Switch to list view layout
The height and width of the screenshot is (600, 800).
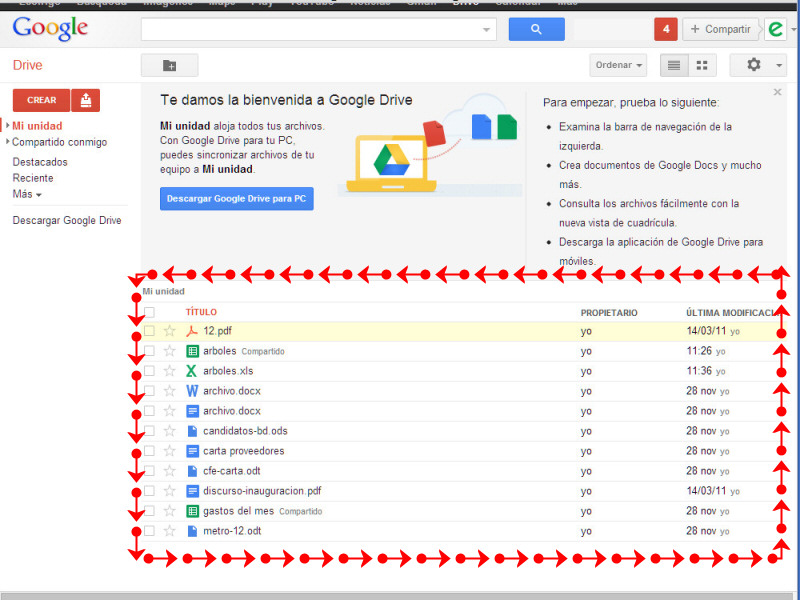674,65
